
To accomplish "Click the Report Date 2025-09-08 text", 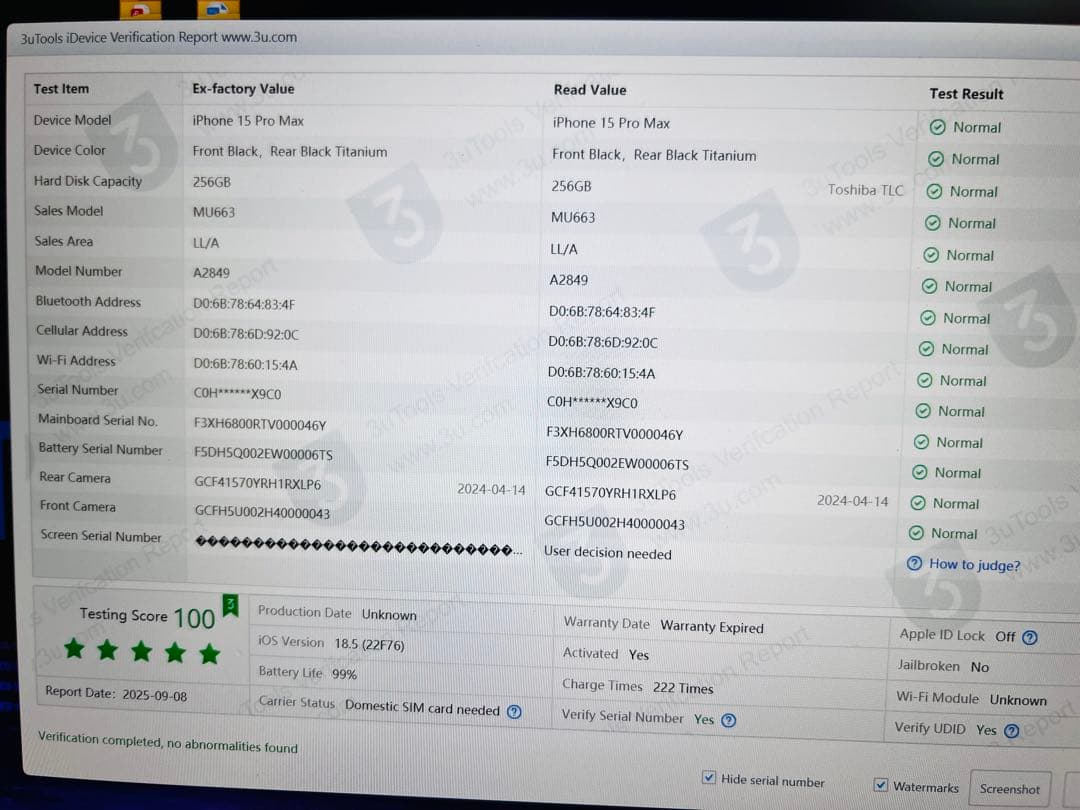I will 116,694.
